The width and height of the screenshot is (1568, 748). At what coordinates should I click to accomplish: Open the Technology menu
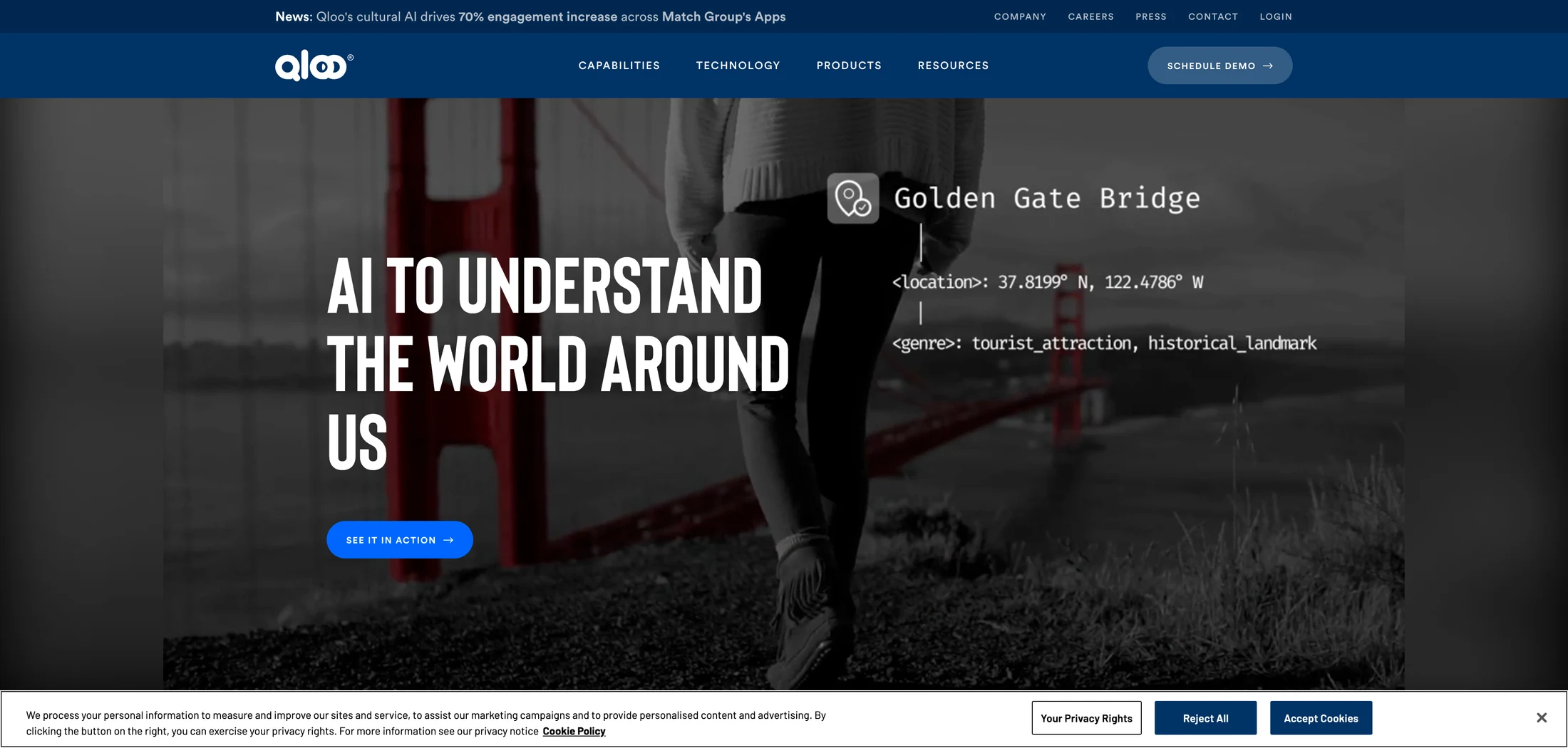[738, 66]
